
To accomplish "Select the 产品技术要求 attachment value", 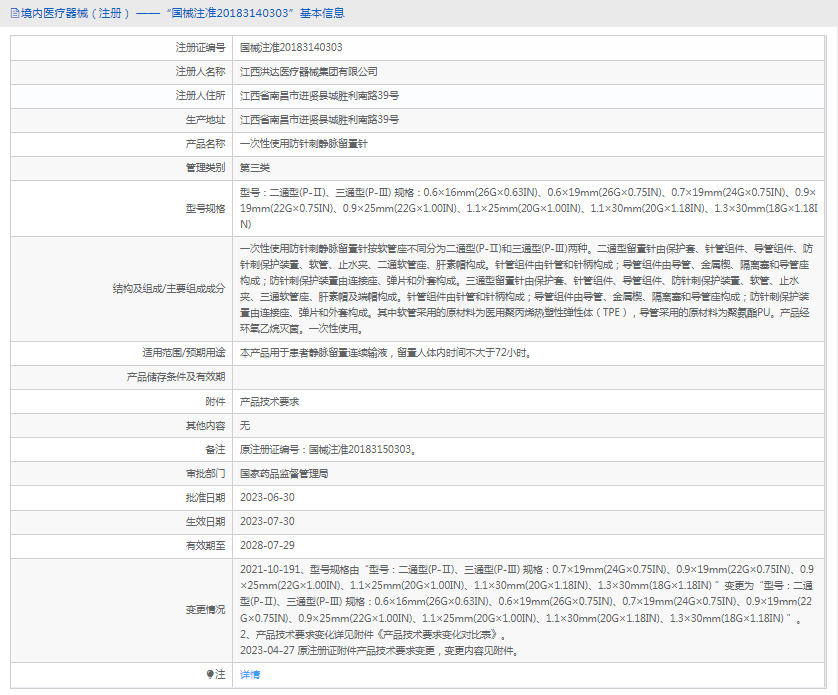I will pyautogui.click(x=269, y=401).
